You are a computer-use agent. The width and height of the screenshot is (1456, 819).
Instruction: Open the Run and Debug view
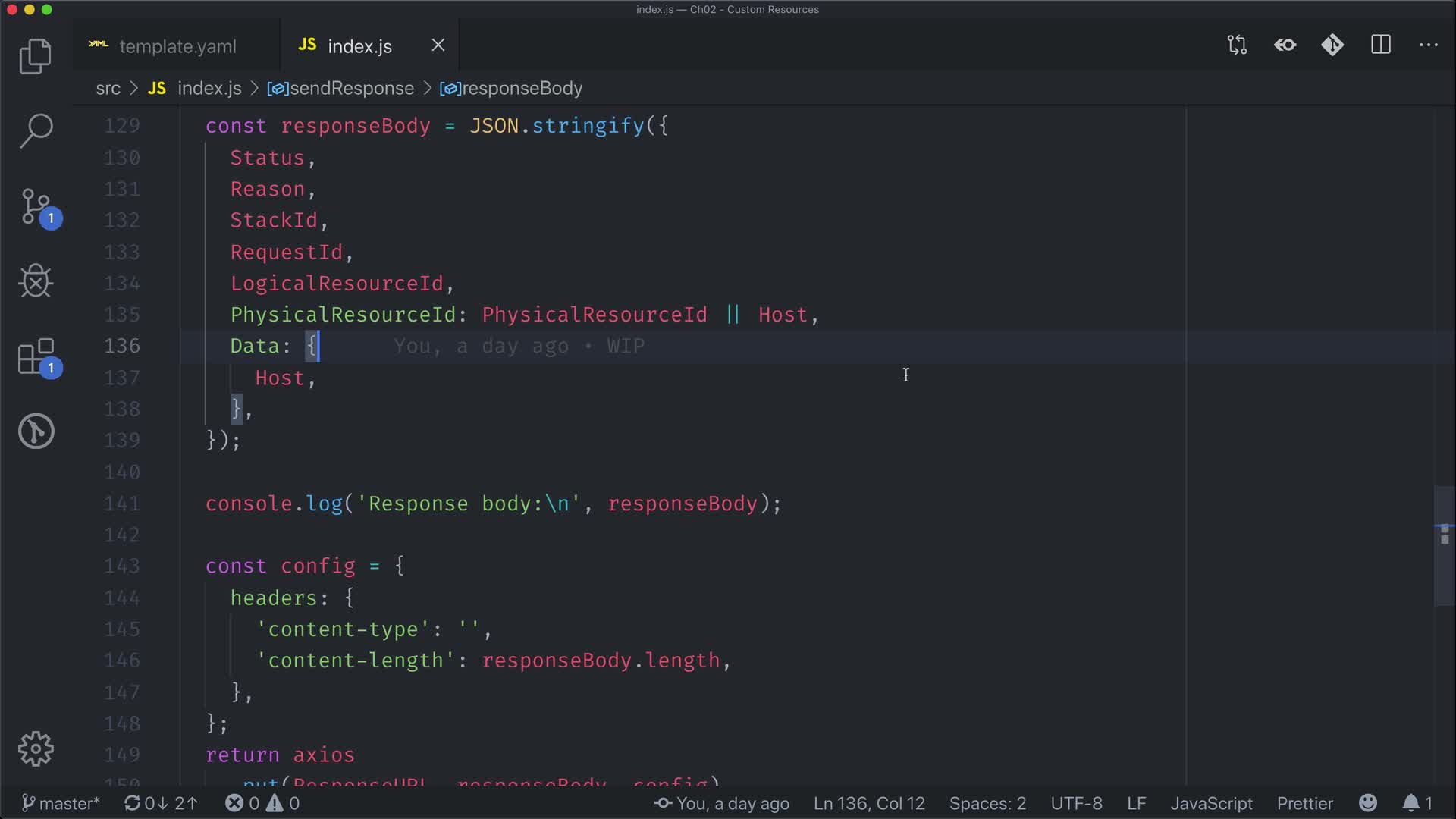point(35,281)
